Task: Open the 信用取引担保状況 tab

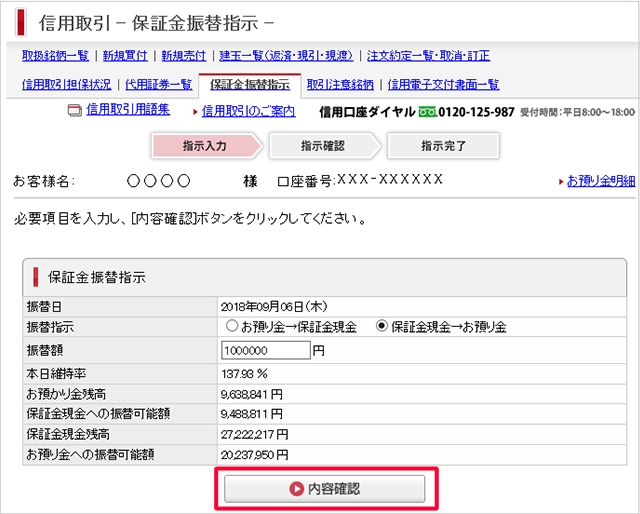Action: 66,85
